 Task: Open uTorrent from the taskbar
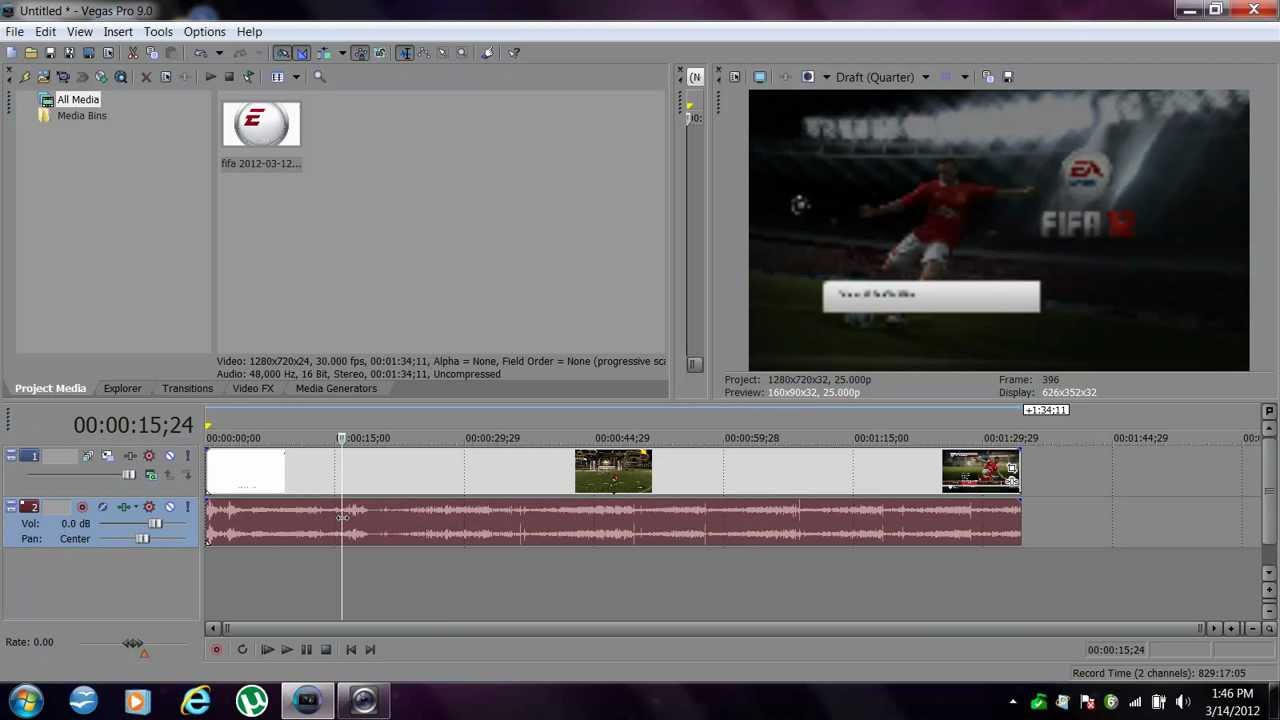[x=251, y=700]
